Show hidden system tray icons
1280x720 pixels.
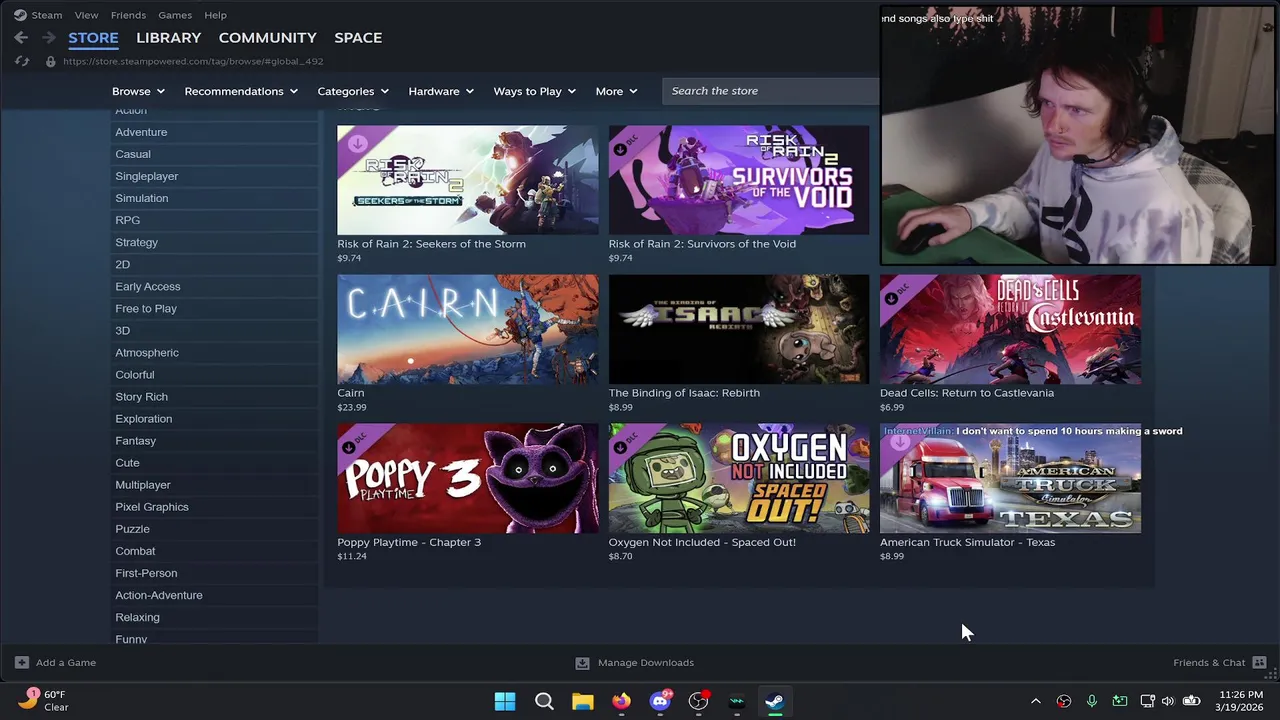pyautogui.click(x=1036, y=701)
